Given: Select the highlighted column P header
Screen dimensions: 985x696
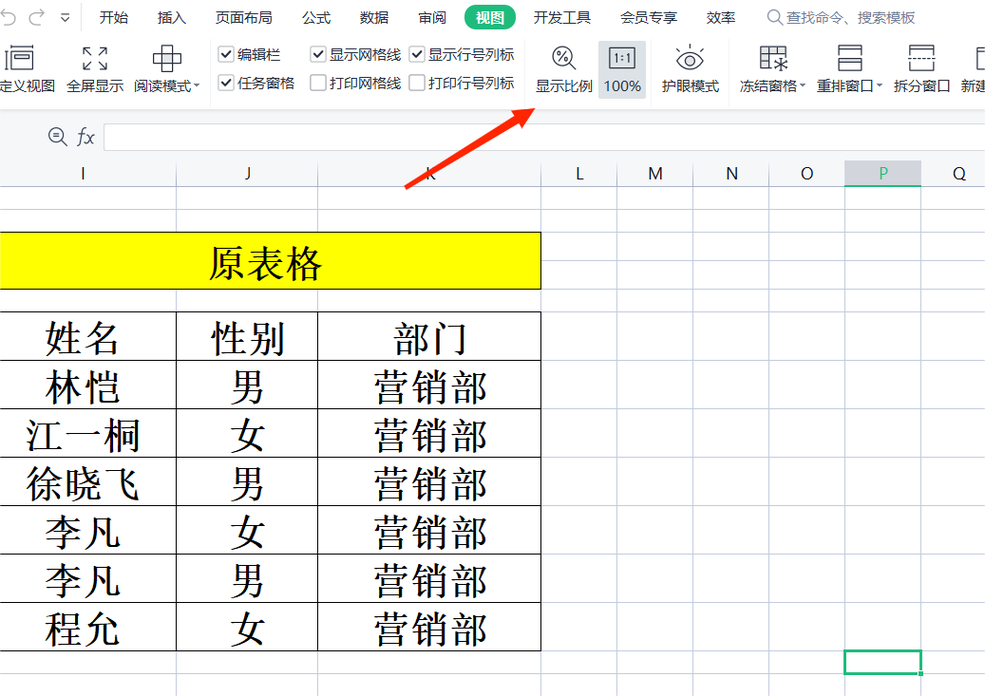Looking at the screenshot, I should point(883,173).
